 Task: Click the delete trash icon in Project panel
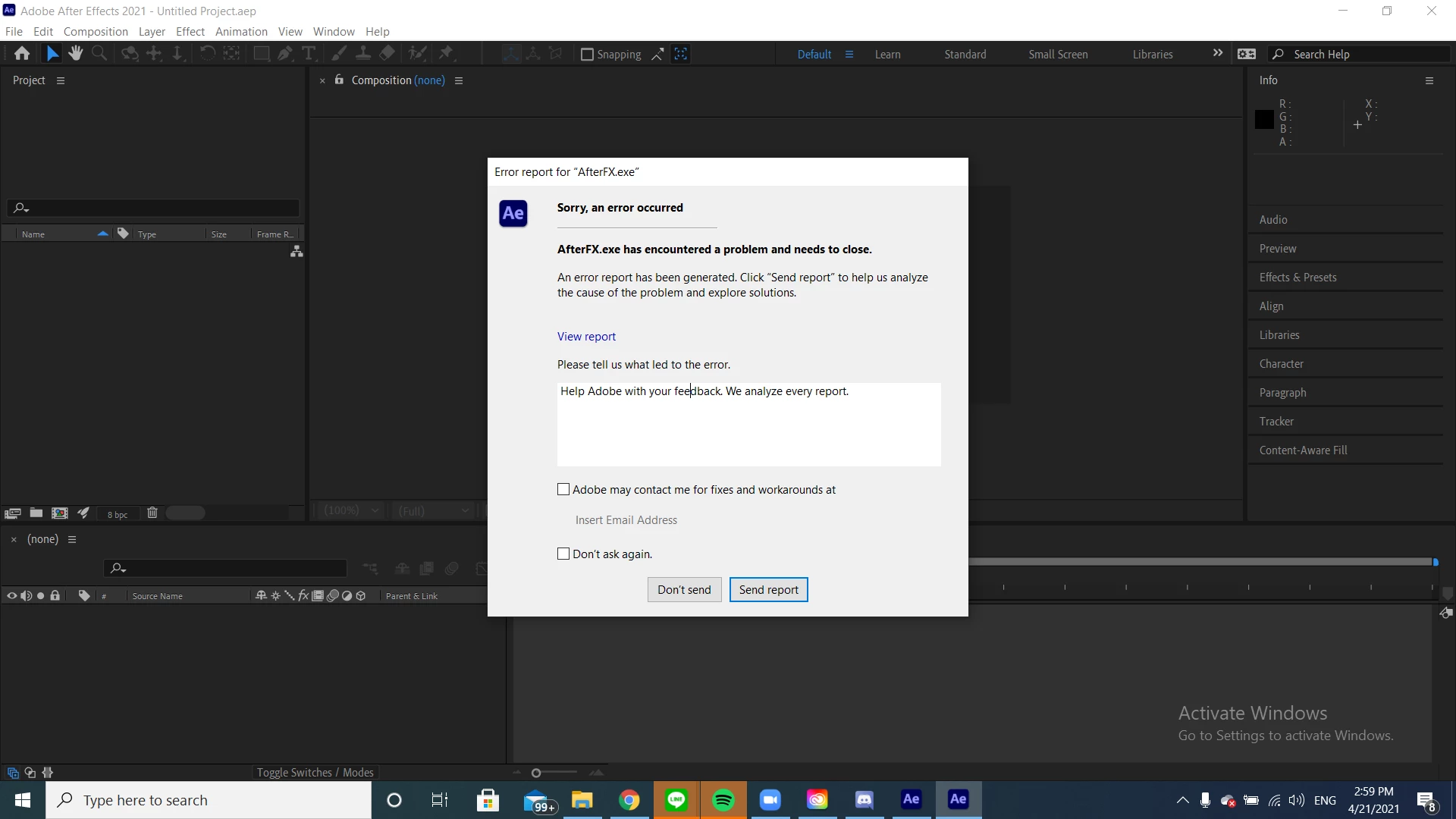tap(152, 513)
